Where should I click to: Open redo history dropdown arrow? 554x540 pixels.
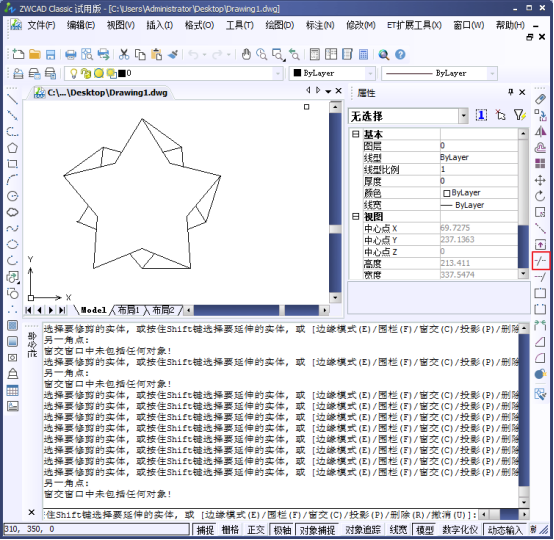click(229, 55)
